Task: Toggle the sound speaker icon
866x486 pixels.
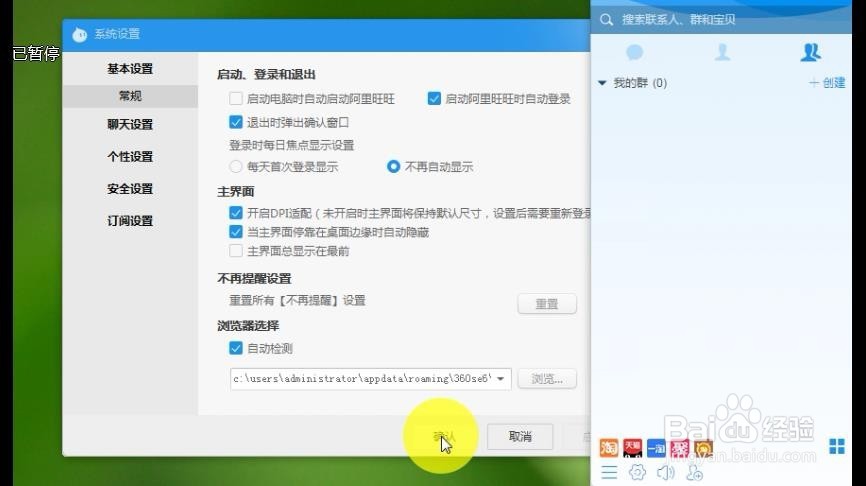Action: [666, 472]
